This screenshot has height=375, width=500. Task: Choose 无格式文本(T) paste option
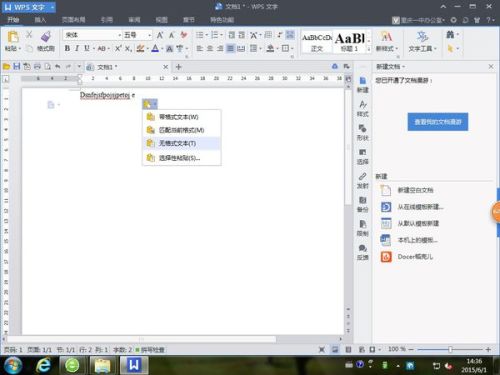(182, 143)
